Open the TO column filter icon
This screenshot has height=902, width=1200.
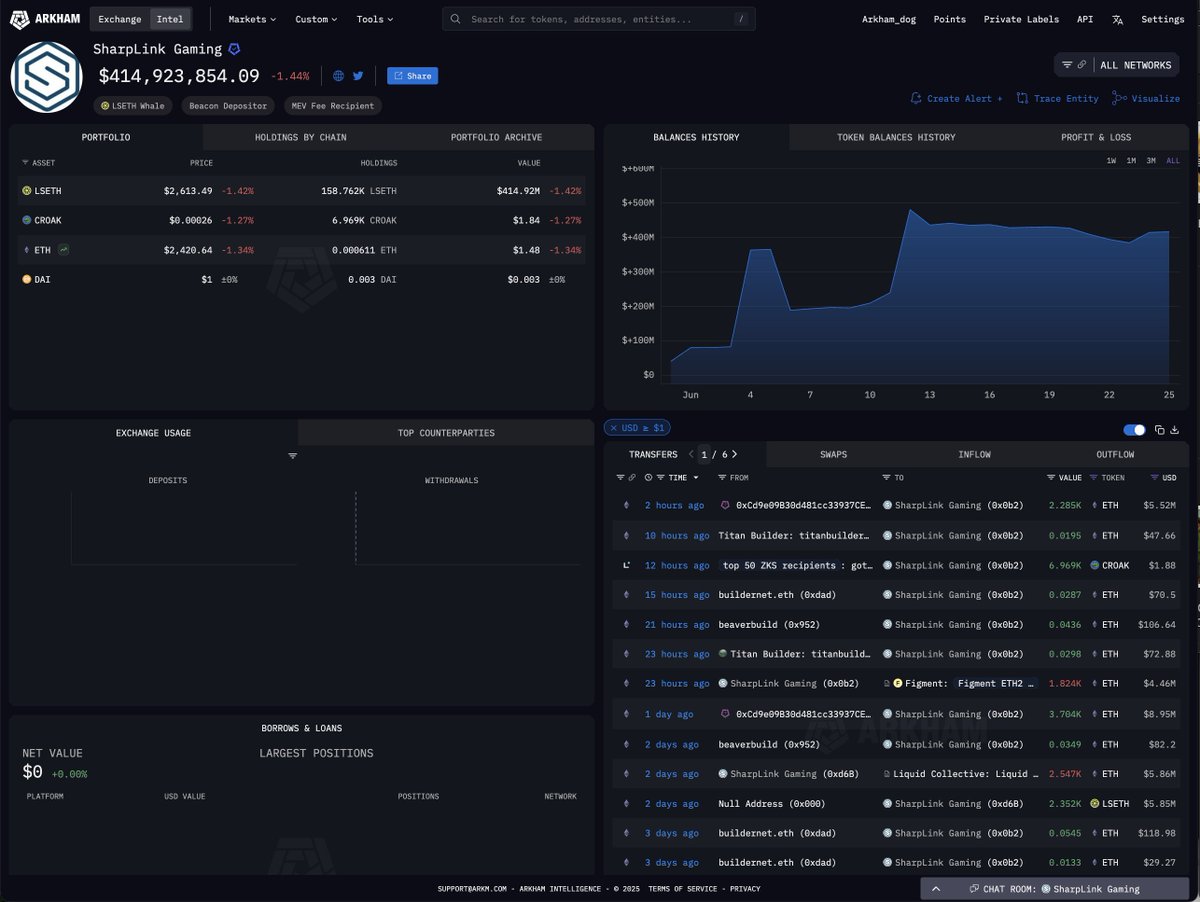887,478
